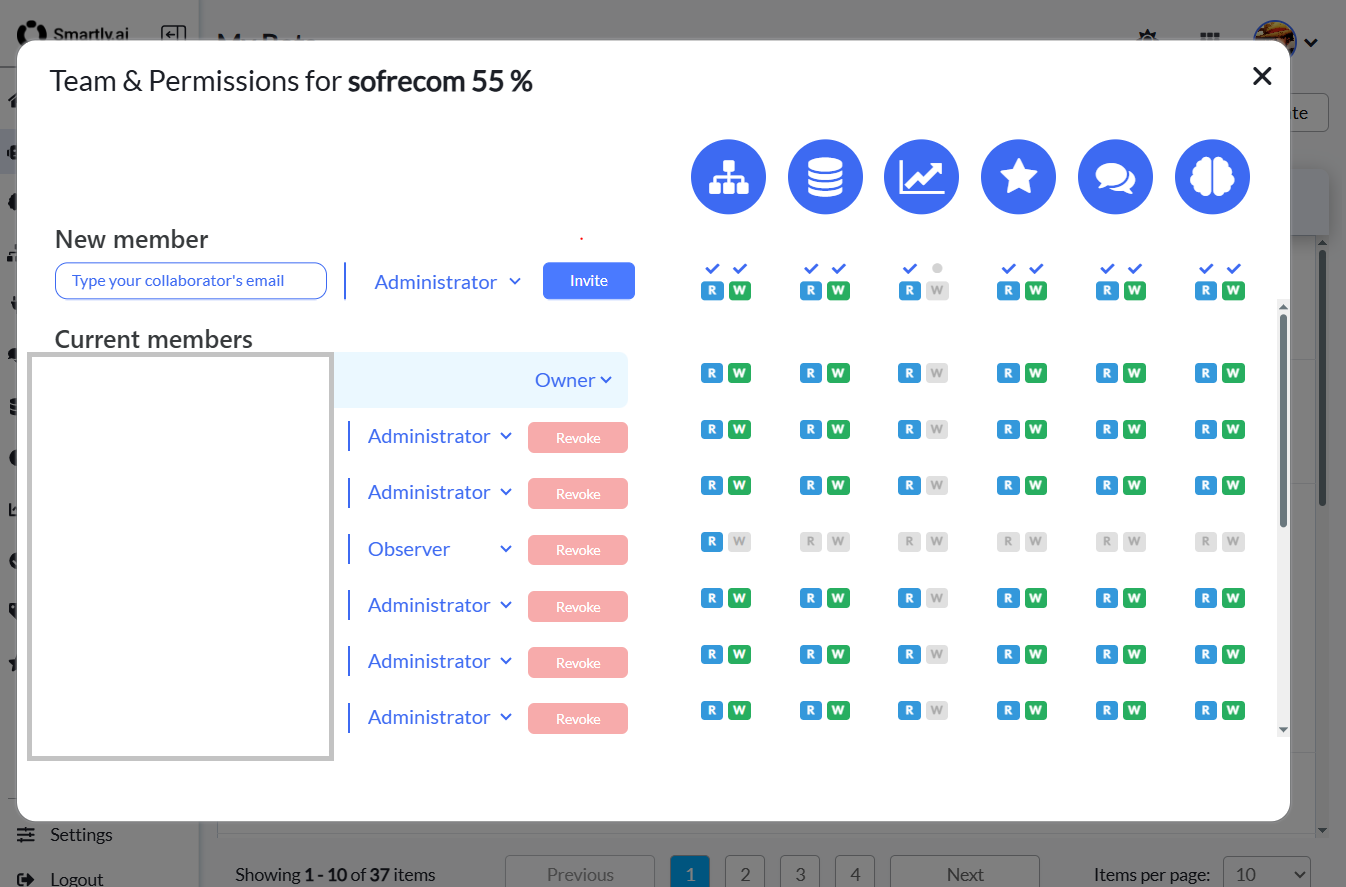Click New member write checkmark under database icon
Screen dimensions: 1346x887
pos(839,269)
